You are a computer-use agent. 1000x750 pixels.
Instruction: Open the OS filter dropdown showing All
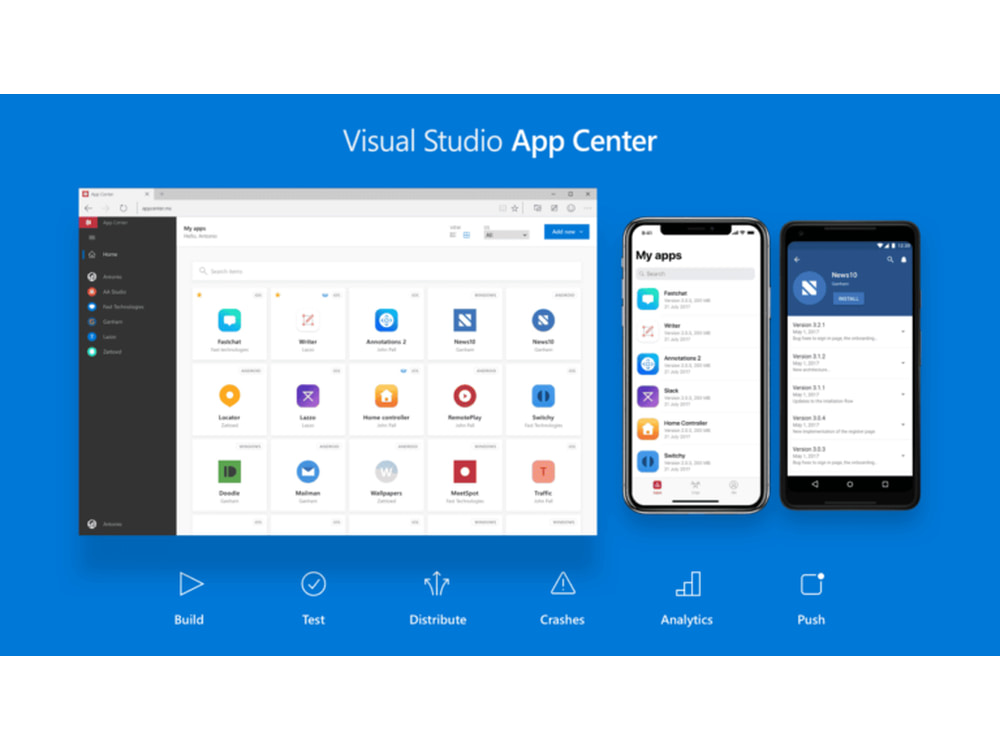pyautogui.click(x=506, y=235)
